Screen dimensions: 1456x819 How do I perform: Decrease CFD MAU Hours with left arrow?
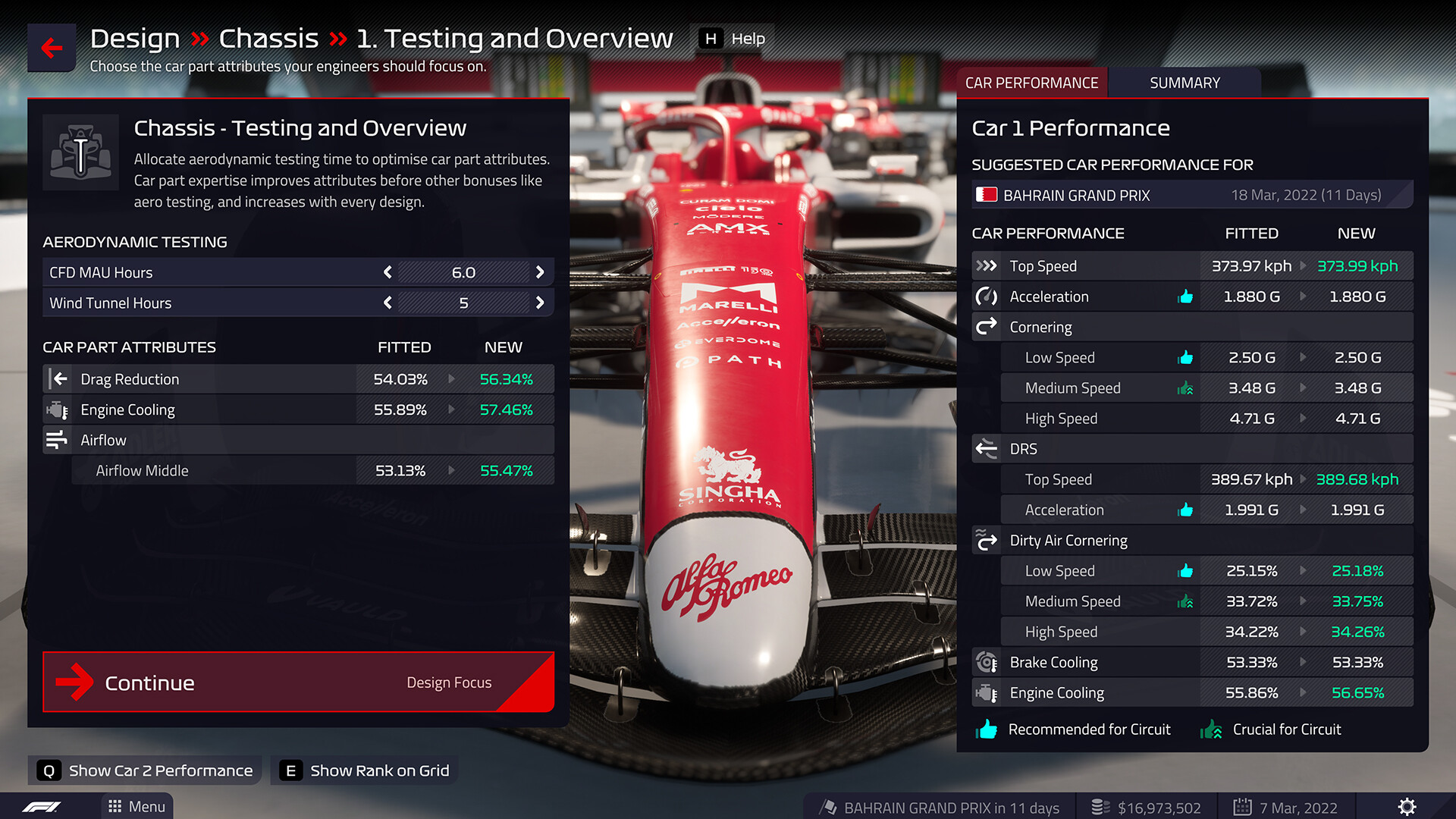[x=388, y=272]
